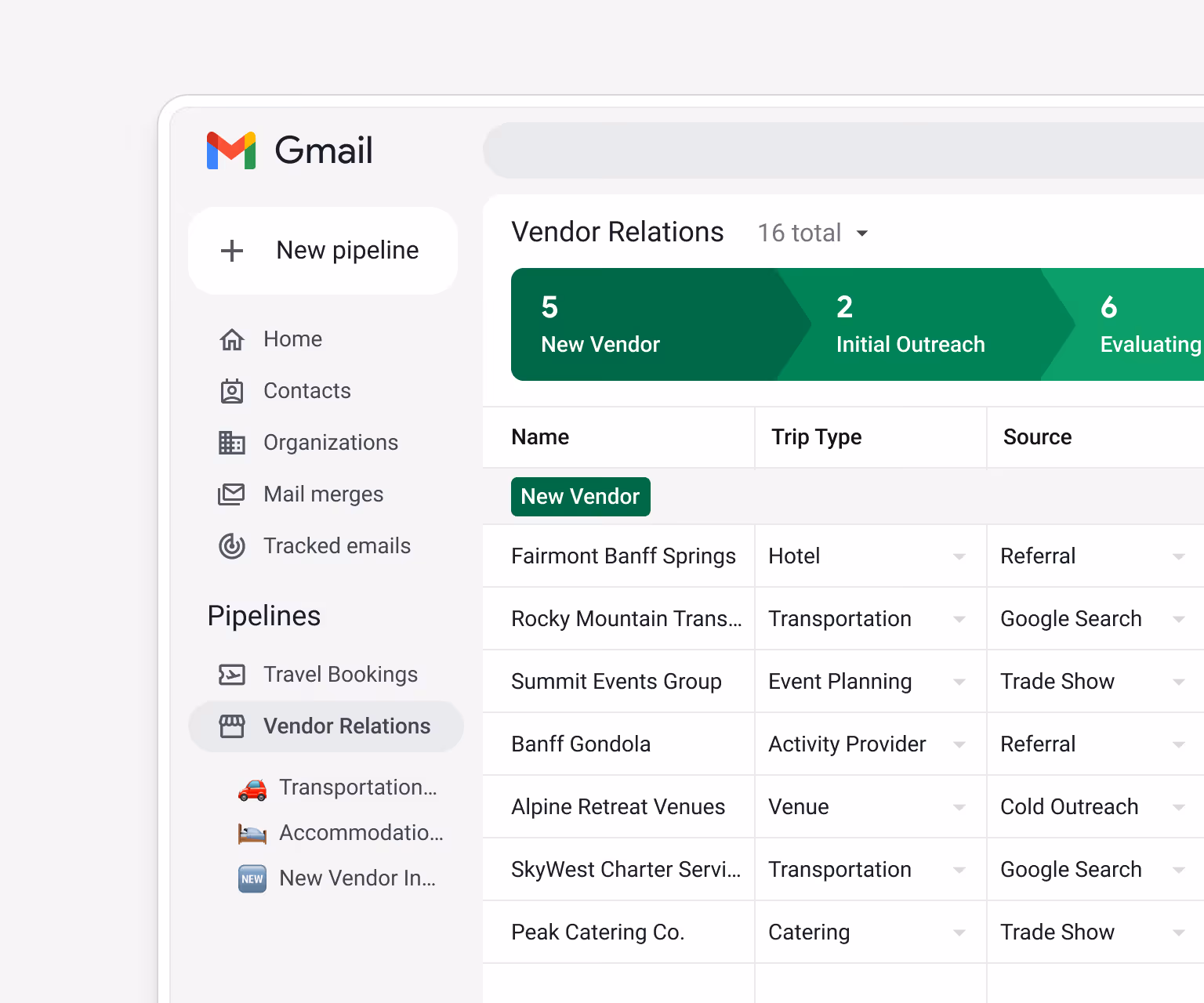Click the red car Transportation icon

[x=252, y=788]
